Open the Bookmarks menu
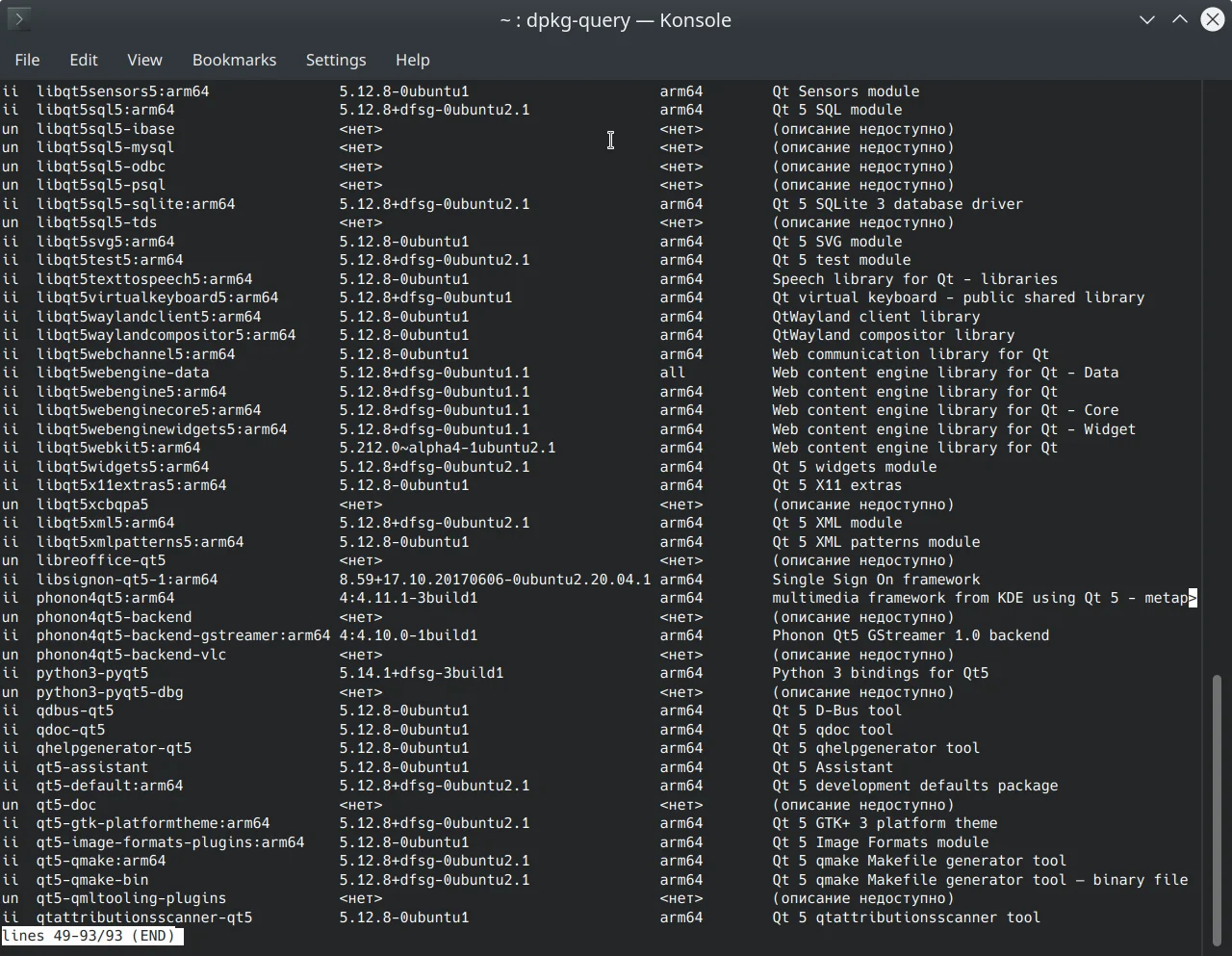This screenshot has width=1232, height=956. pos(234,60)
